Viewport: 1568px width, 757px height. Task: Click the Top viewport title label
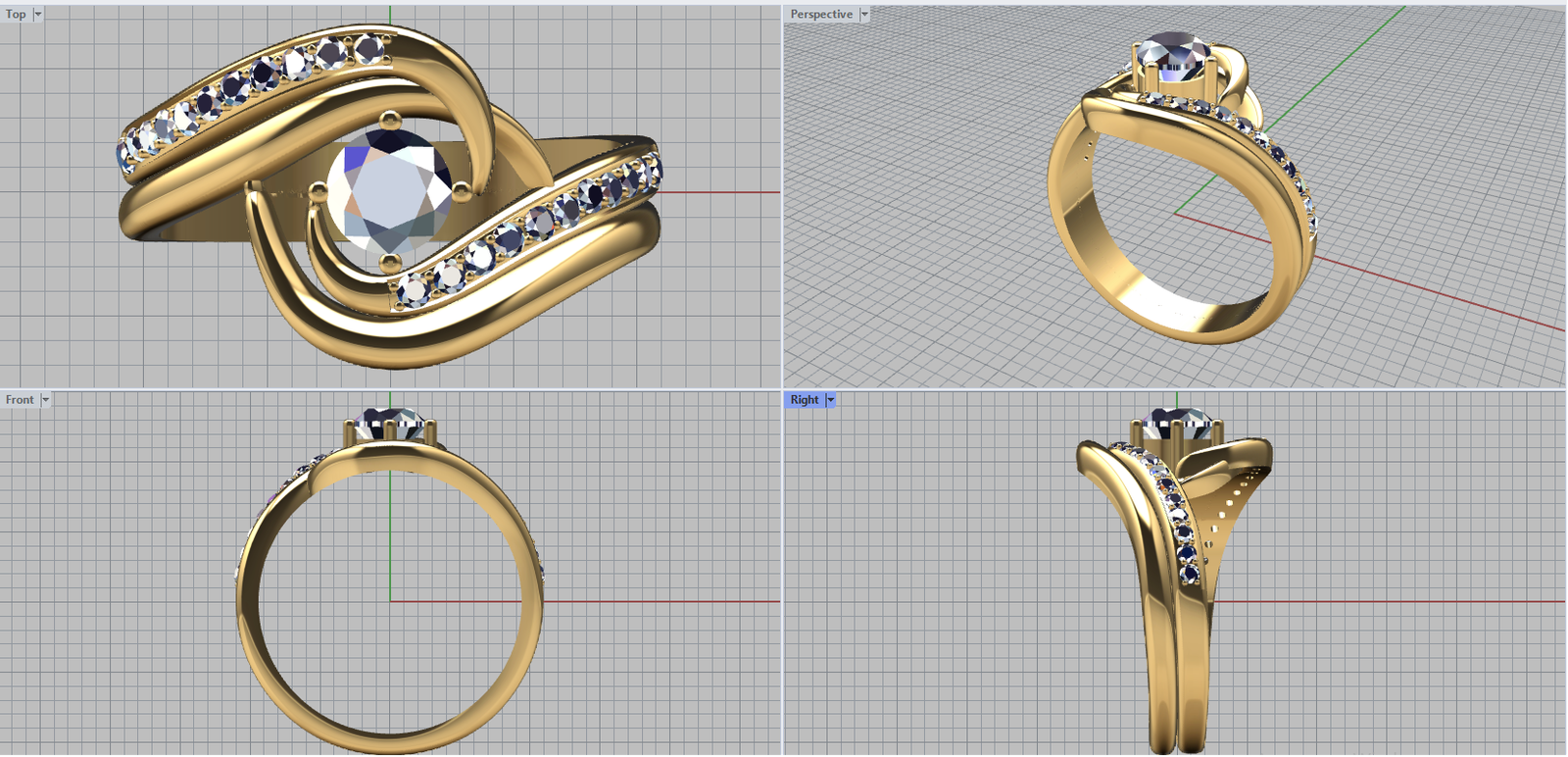(16, 14)
